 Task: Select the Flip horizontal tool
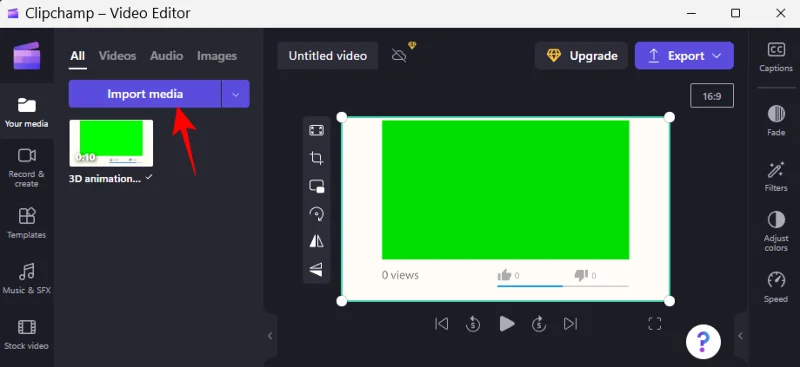316,241
